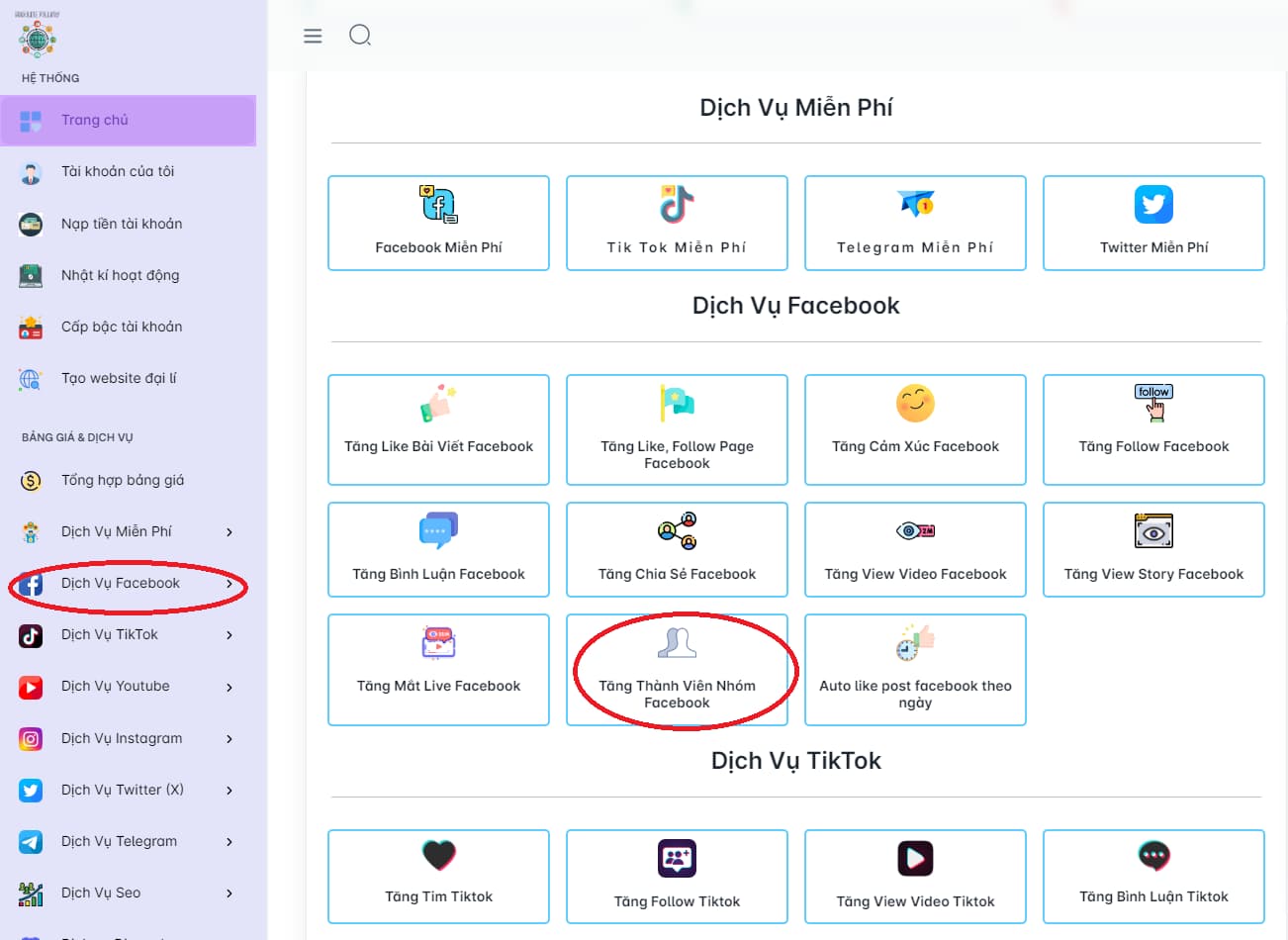Open Tăng Follow Tiktok card
Image resolution: width=1288 pixels, height=940 pixels.
(677, 877)
